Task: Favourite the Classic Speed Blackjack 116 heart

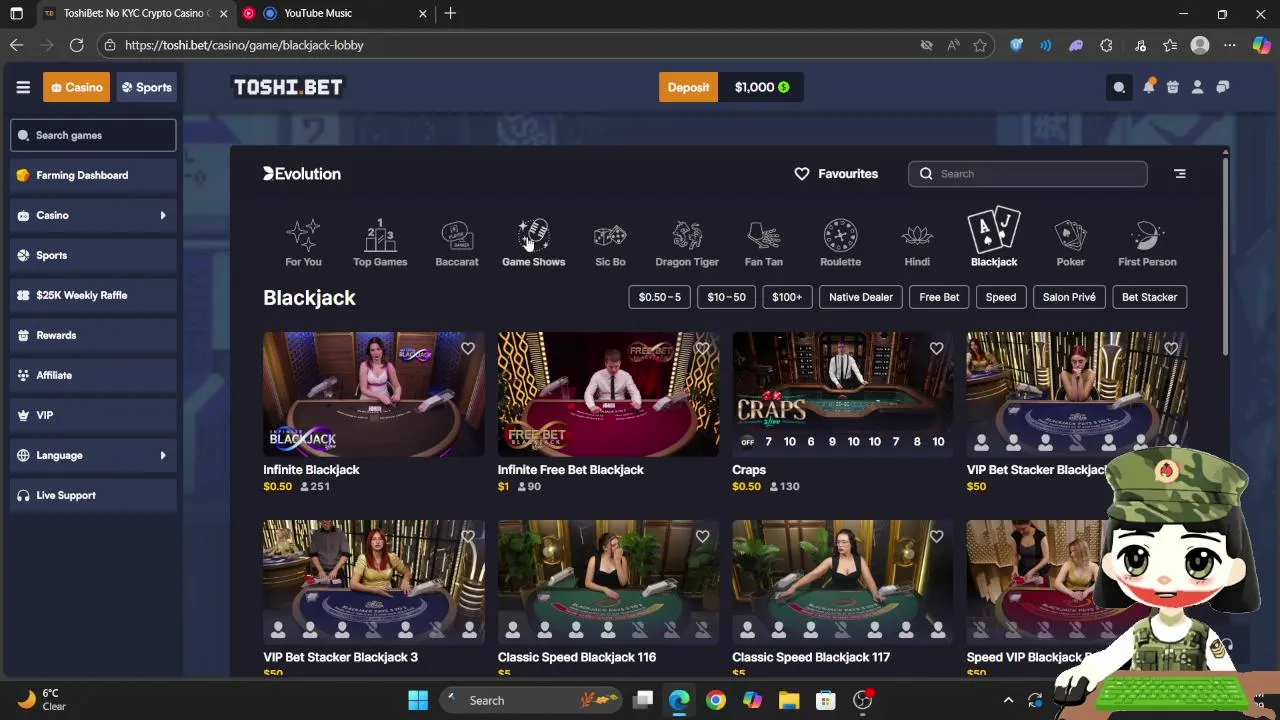Action: point(702,537)
